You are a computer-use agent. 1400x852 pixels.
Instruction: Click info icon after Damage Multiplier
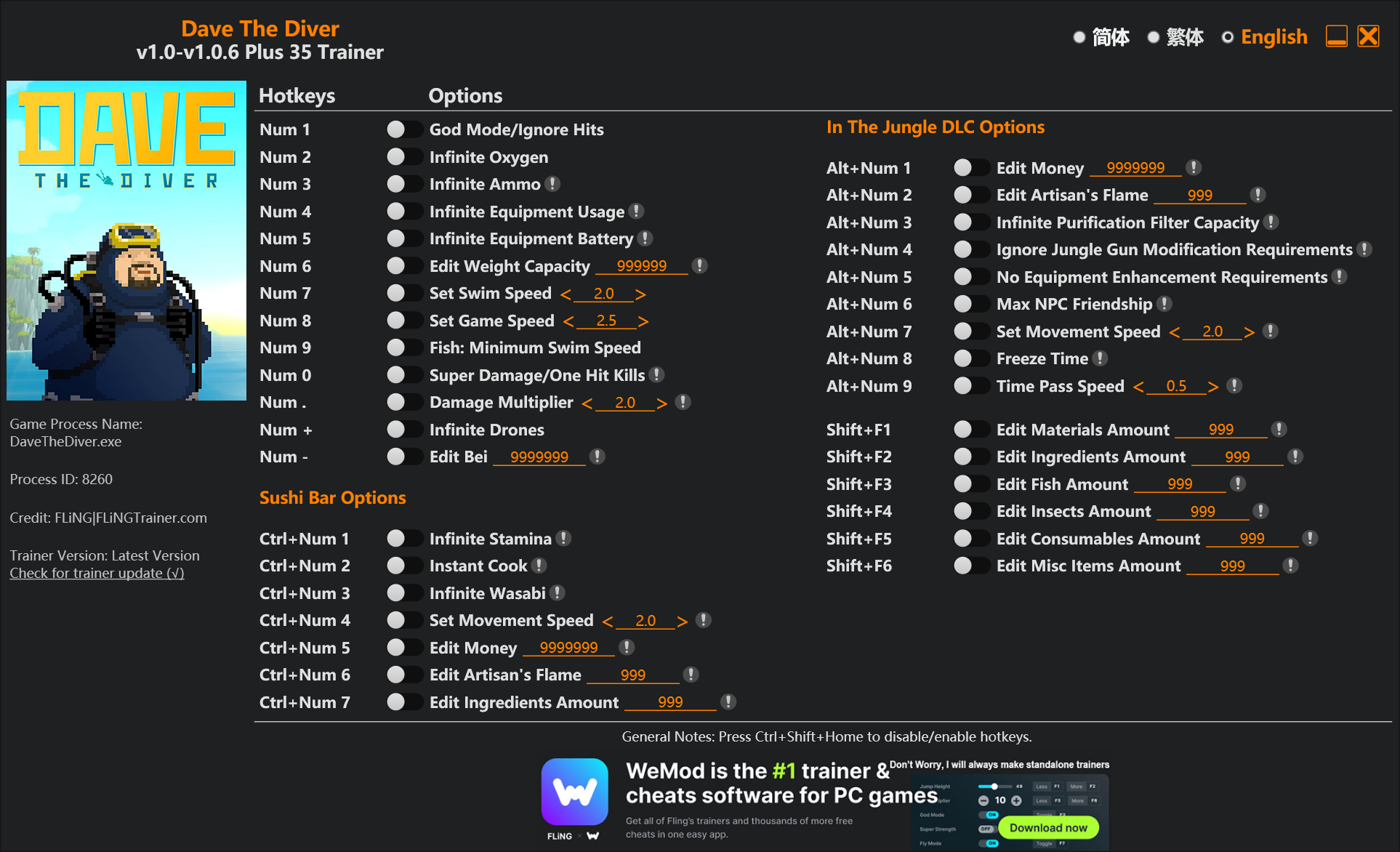[683, 402]
